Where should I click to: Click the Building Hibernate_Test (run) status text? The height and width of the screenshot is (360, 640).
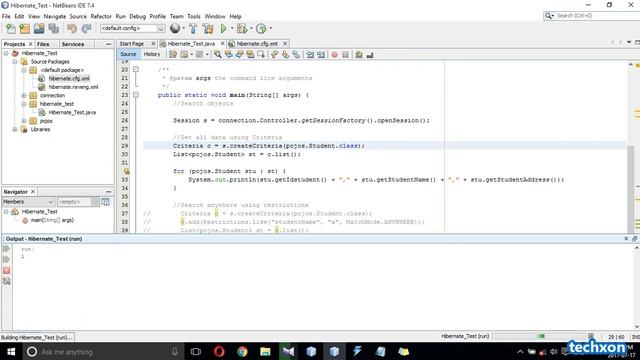[x=37, y=337]
